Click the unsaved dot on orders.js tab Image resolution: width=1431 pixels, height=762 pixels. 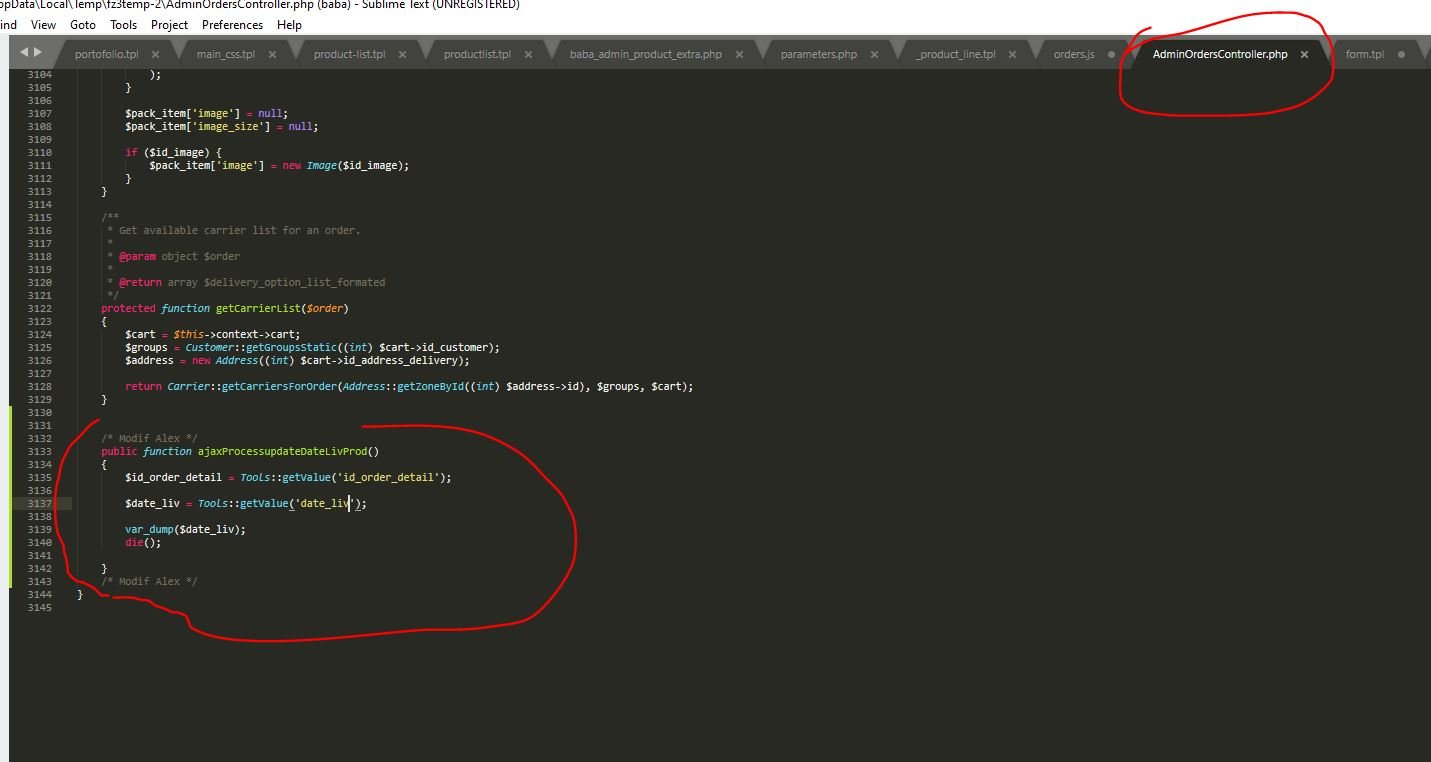pos(1111,54)
